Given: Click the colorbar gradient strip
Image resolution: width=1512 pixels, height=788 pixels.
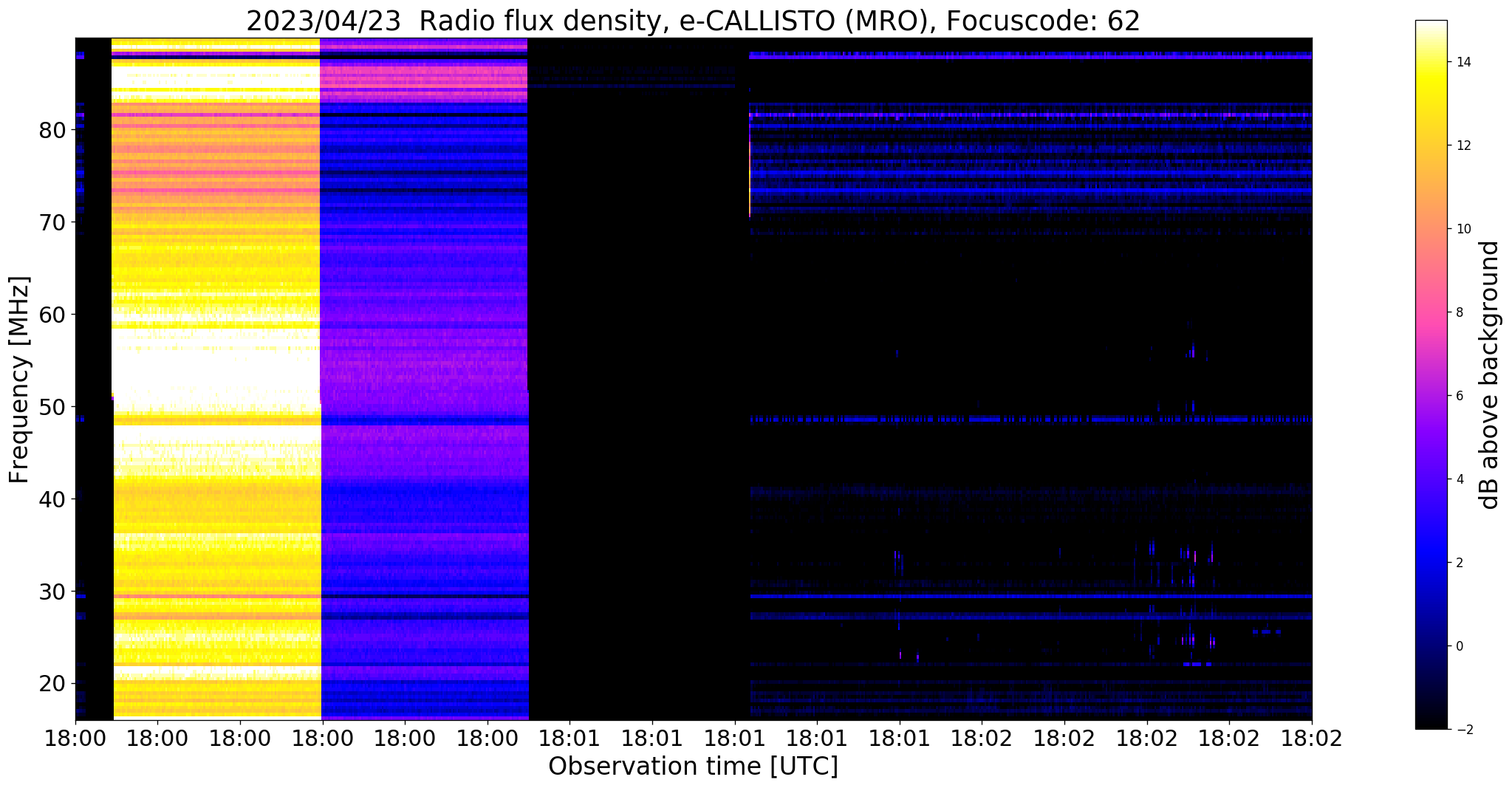Looking at the screenshot, I should coord(1431,374).
